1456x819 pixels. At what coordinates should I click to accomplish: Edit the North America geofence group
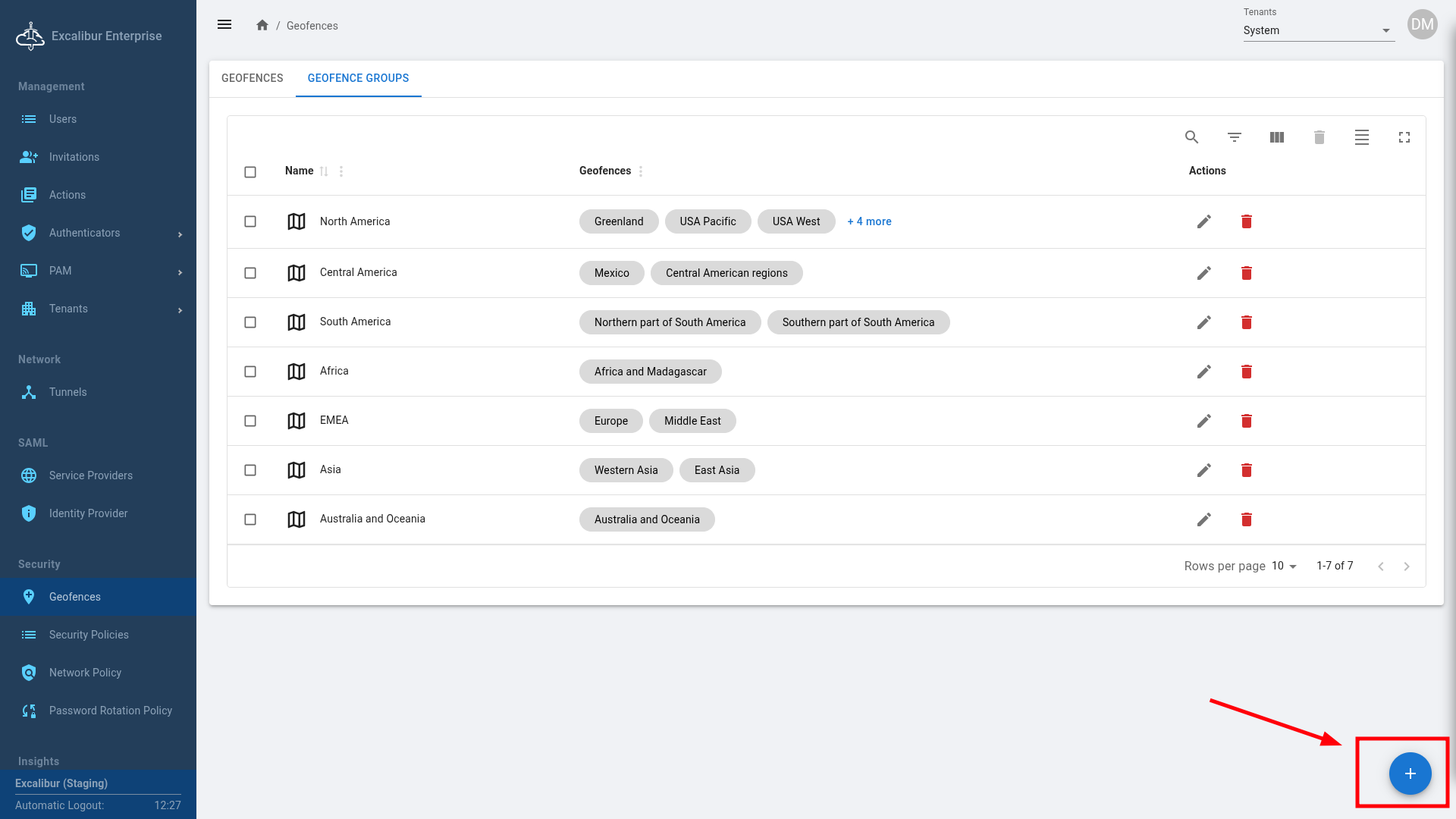coord(1203,221)
